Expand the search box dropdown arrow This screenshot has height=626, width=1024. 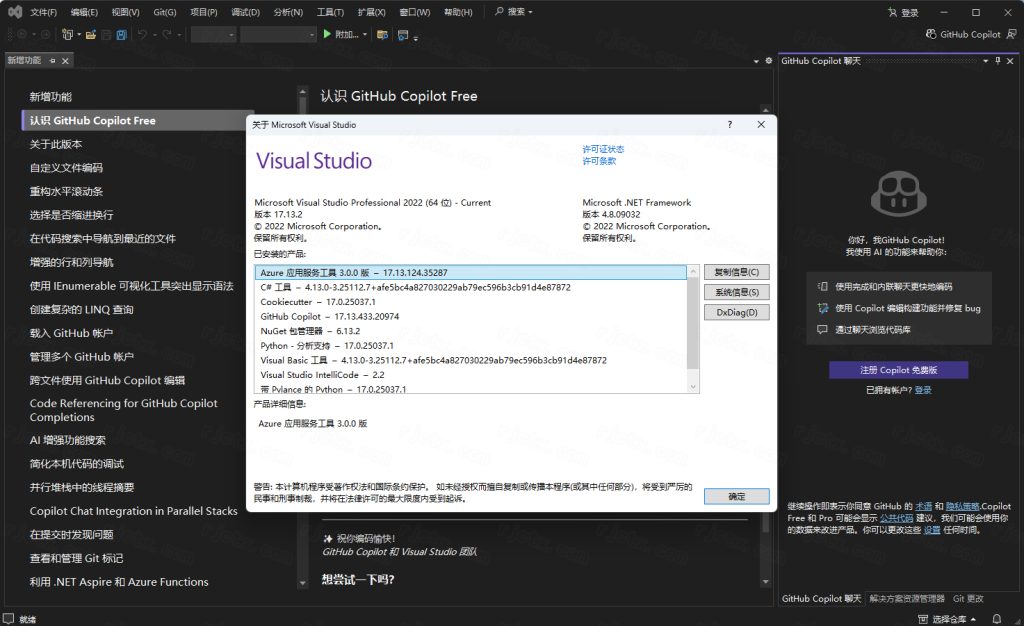(530, 12)
